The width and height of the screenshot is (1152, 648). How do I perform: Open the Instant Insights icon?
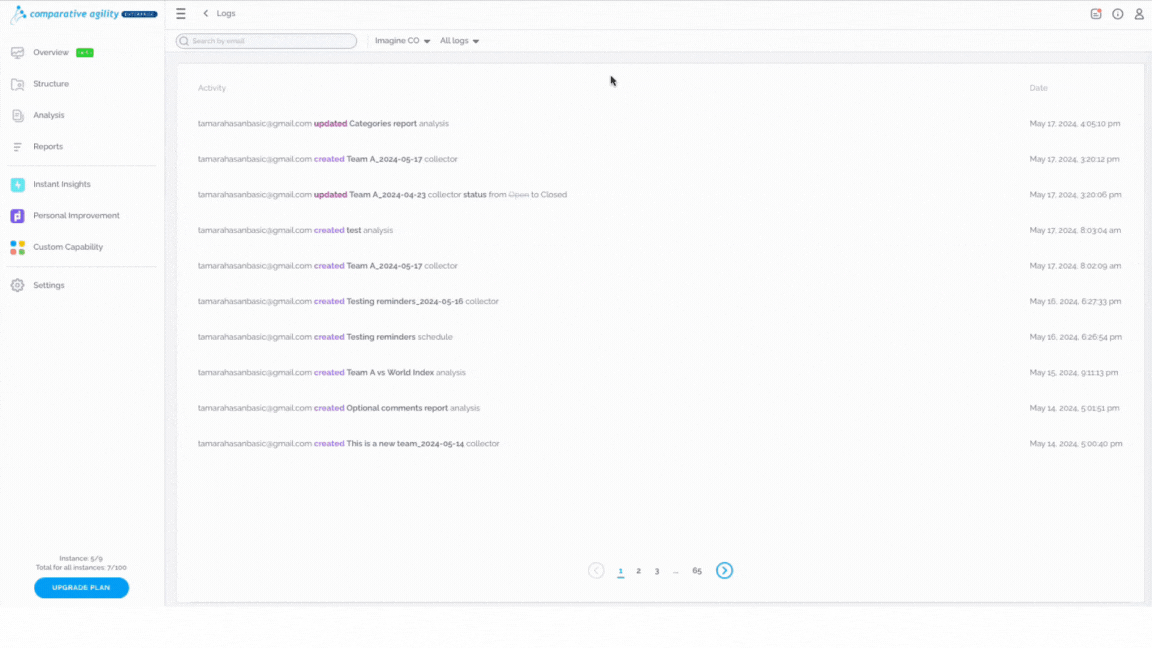click(18, 184)
